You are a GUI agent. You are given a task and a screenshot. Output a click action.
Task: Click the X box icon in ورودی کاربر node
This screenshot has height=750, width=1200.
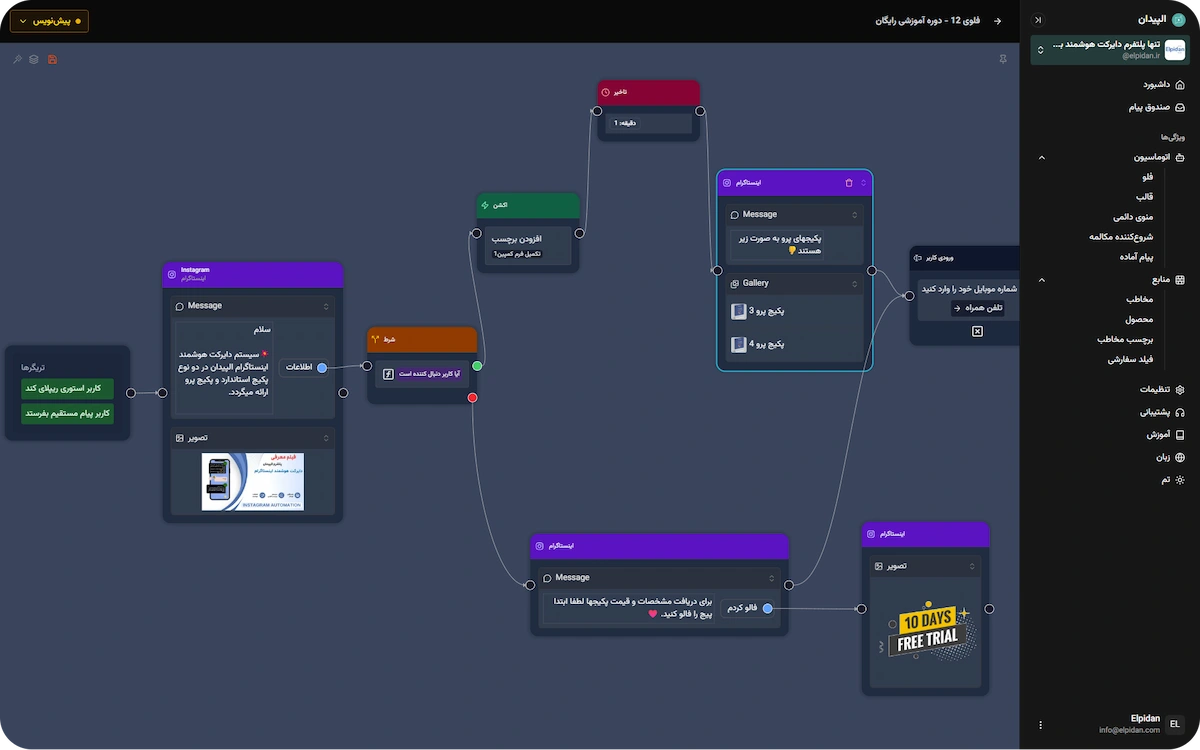tap(977, 331)
